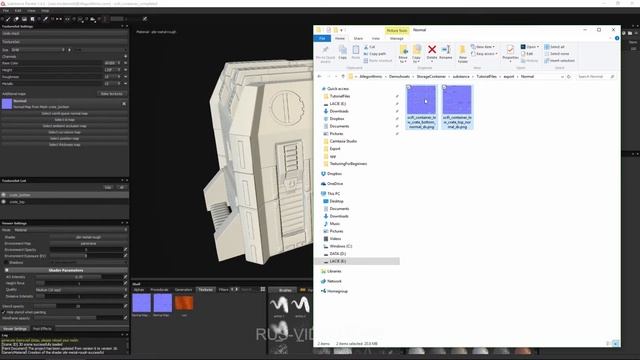Select eraser tool in Painter toolbar
The image size is (640, 360).
click(x=16, y=19)
